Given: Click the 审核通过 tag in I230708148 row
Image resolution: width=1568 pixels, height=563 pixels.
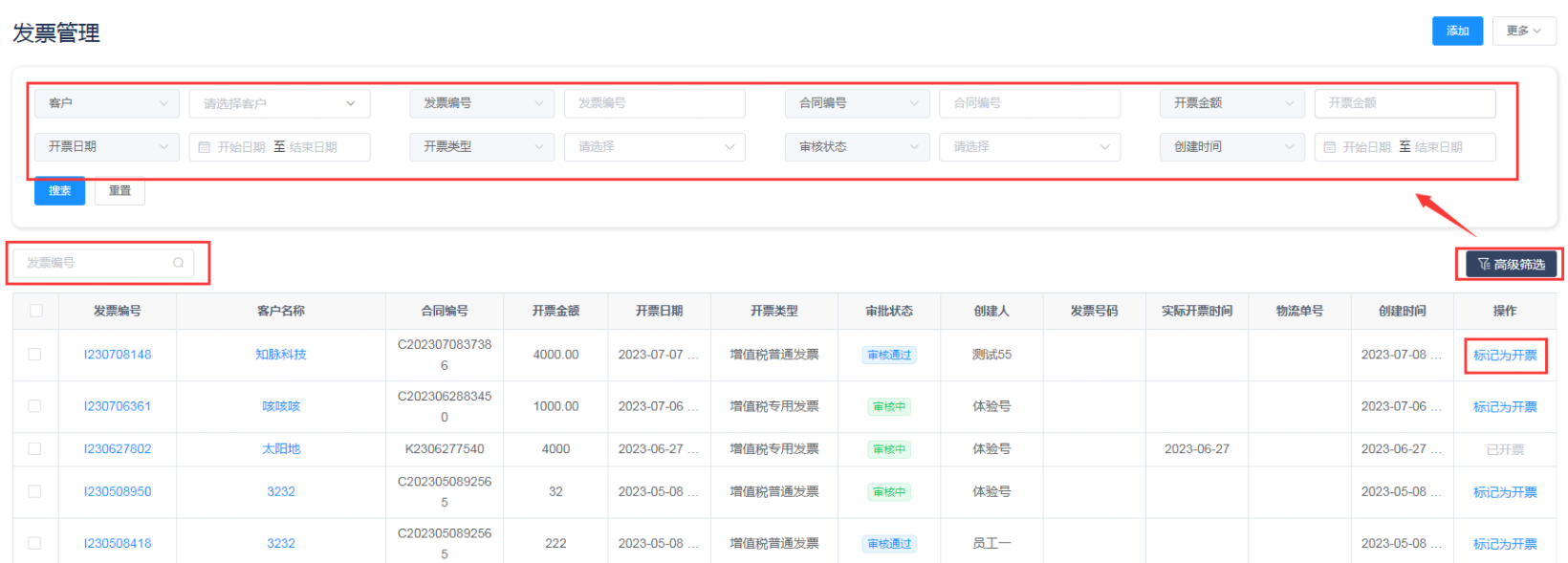Looking at the screenshot, I should tap(889, 356).
